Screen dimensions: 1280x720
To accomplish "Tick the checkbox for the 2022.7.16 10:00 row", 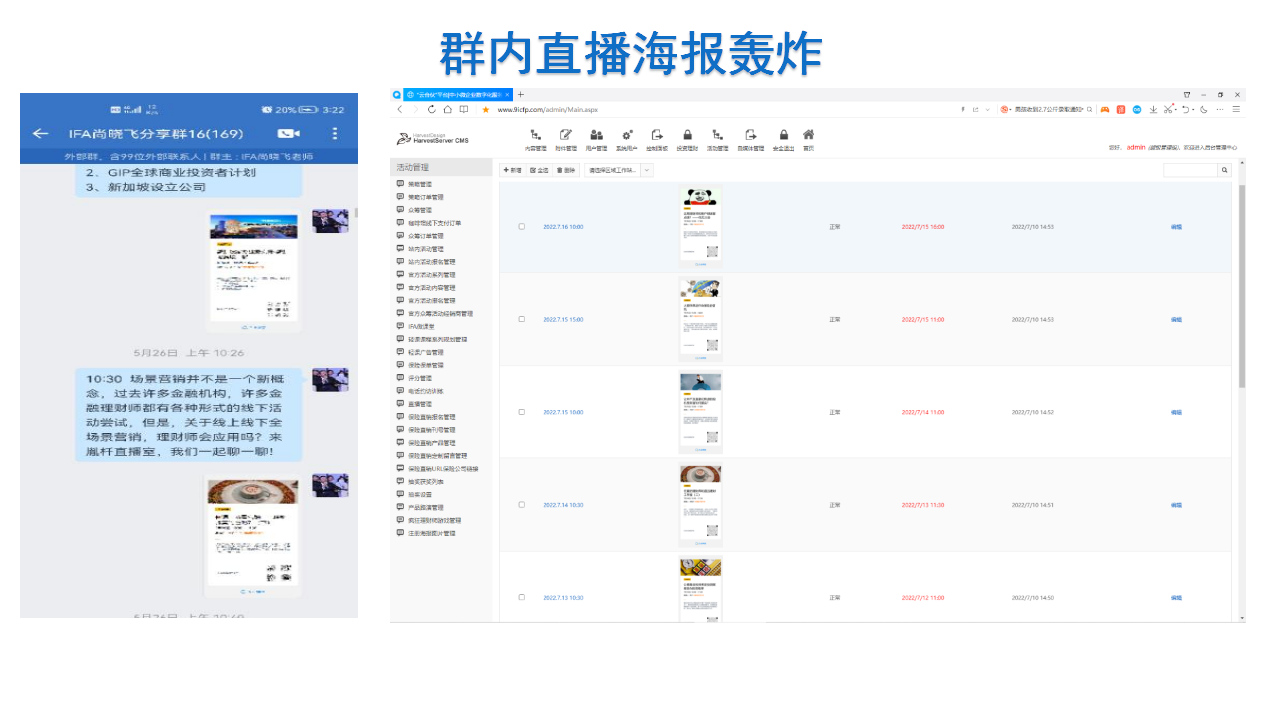I will click(521, 226).
